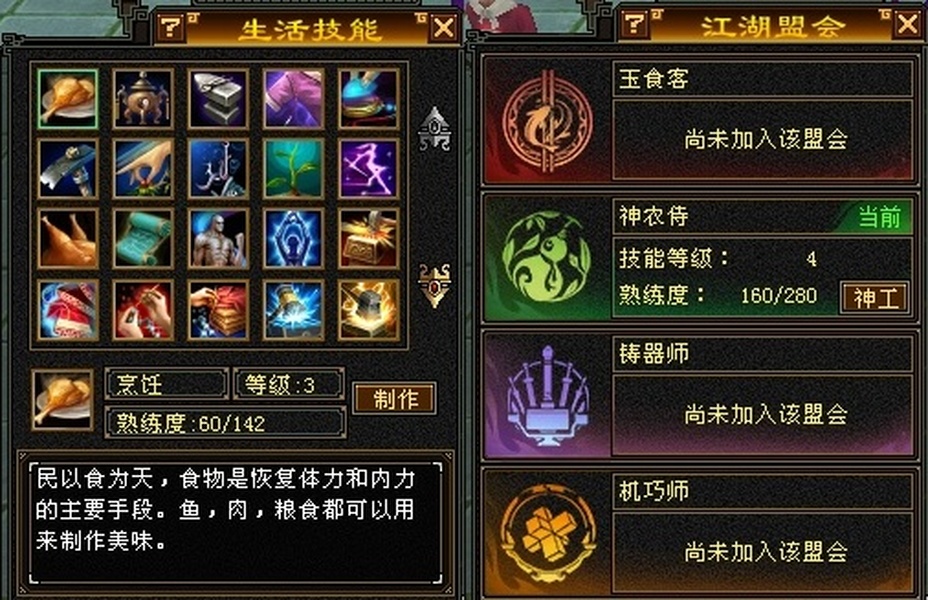Open the 玉食客 guild entry
The image size is (928, 600).
(x=699, y=120)
